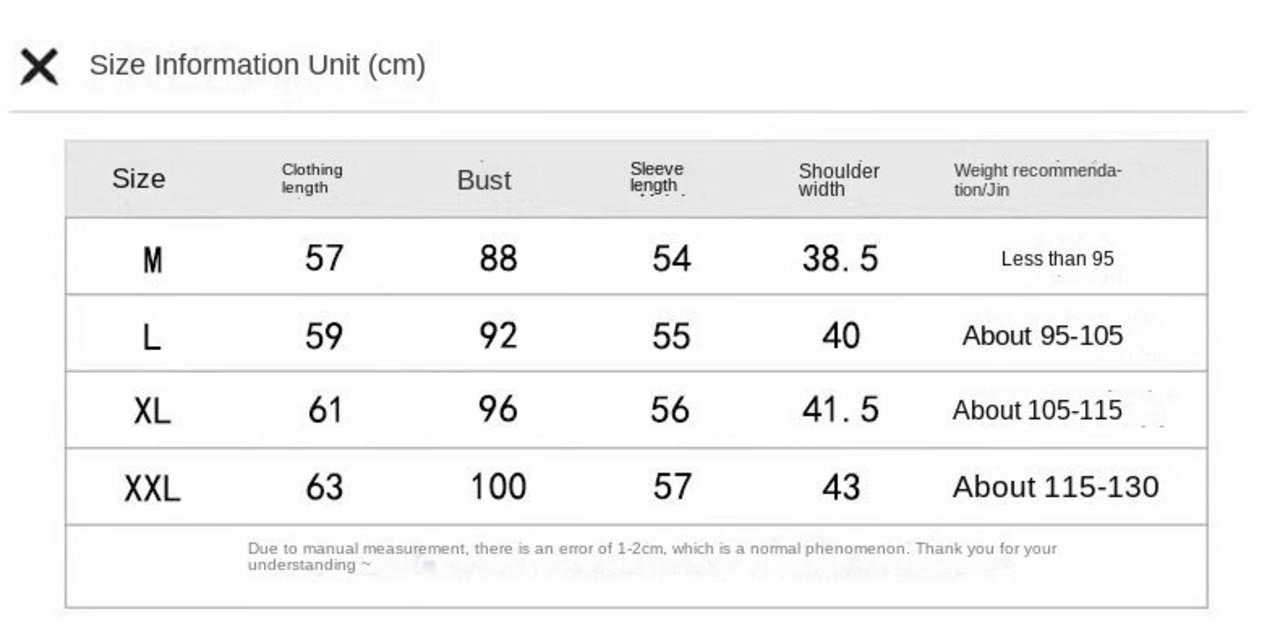This screenshot has height=638, width=1280.
Task: Click the Shoulder width column header
Action: pyautogui.click(x=839, y=180)
